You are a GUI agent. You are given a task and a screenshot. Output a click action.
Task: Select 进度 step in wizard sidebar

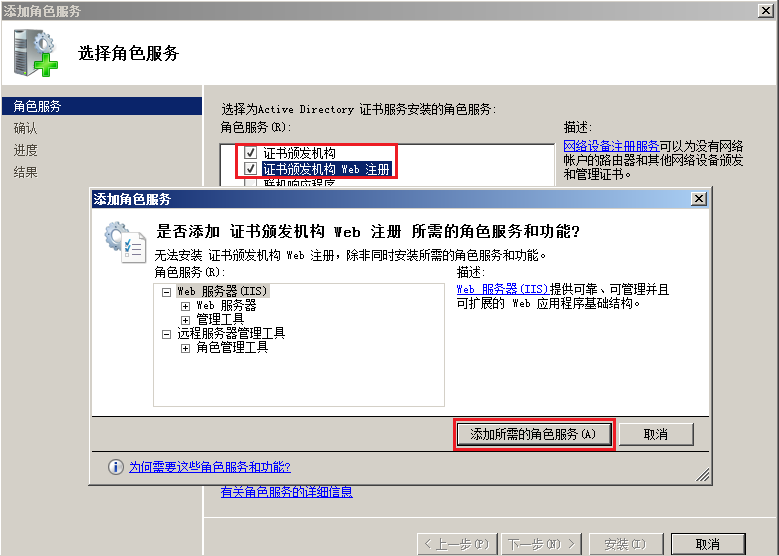(25, 150)
